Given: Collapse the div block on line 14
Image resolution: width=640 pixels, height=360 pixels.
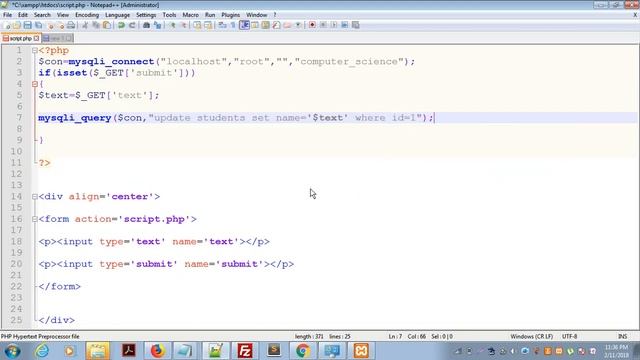Looking at the screenshot, I should (x=35, y=197).
